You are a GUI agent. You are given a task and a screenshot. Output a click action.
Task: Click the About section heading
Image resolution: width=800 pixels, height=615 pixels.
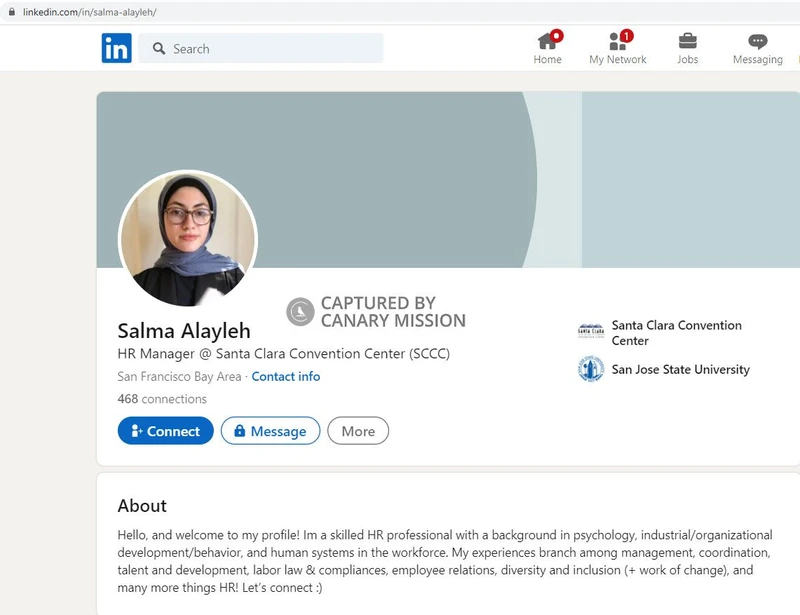[142, 506]
